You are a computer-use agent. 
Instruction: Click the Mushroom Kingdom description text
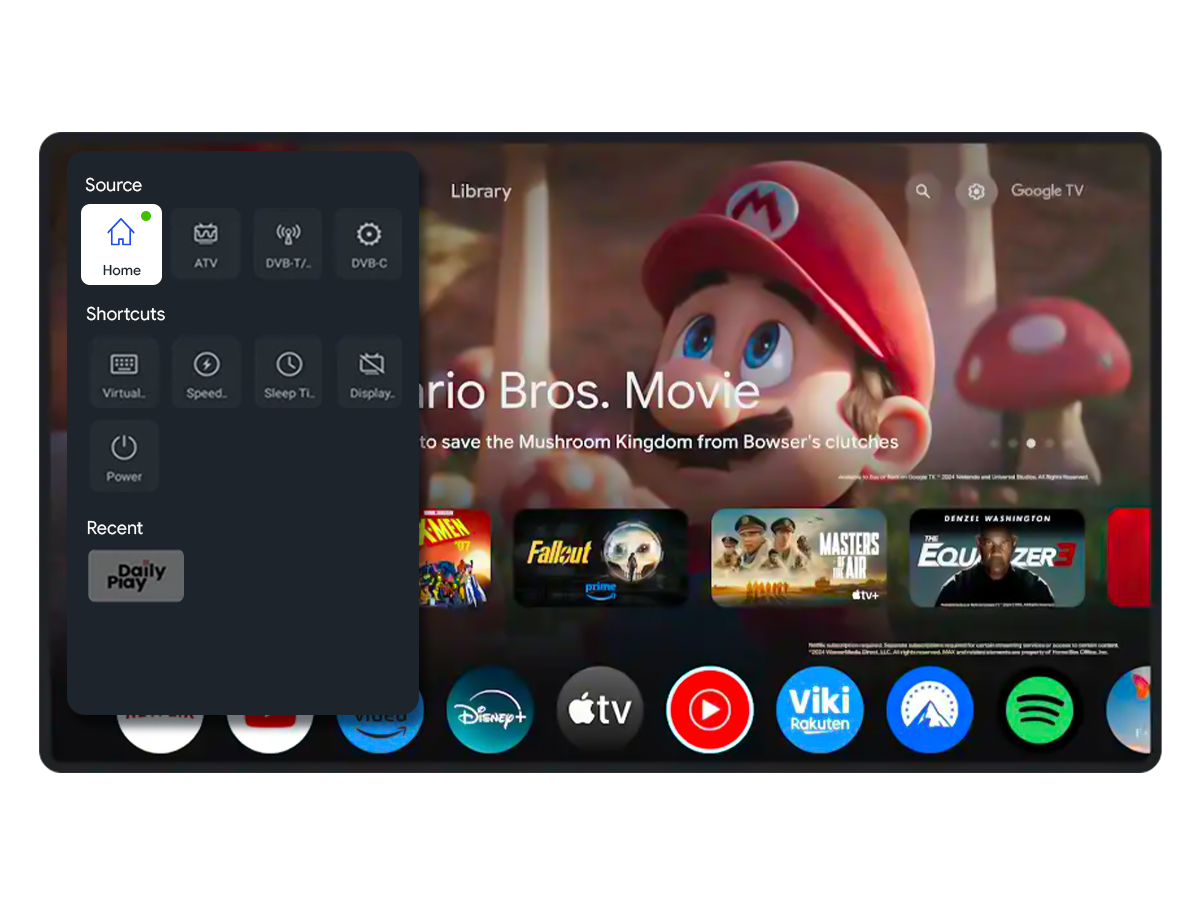pos(659,442)
